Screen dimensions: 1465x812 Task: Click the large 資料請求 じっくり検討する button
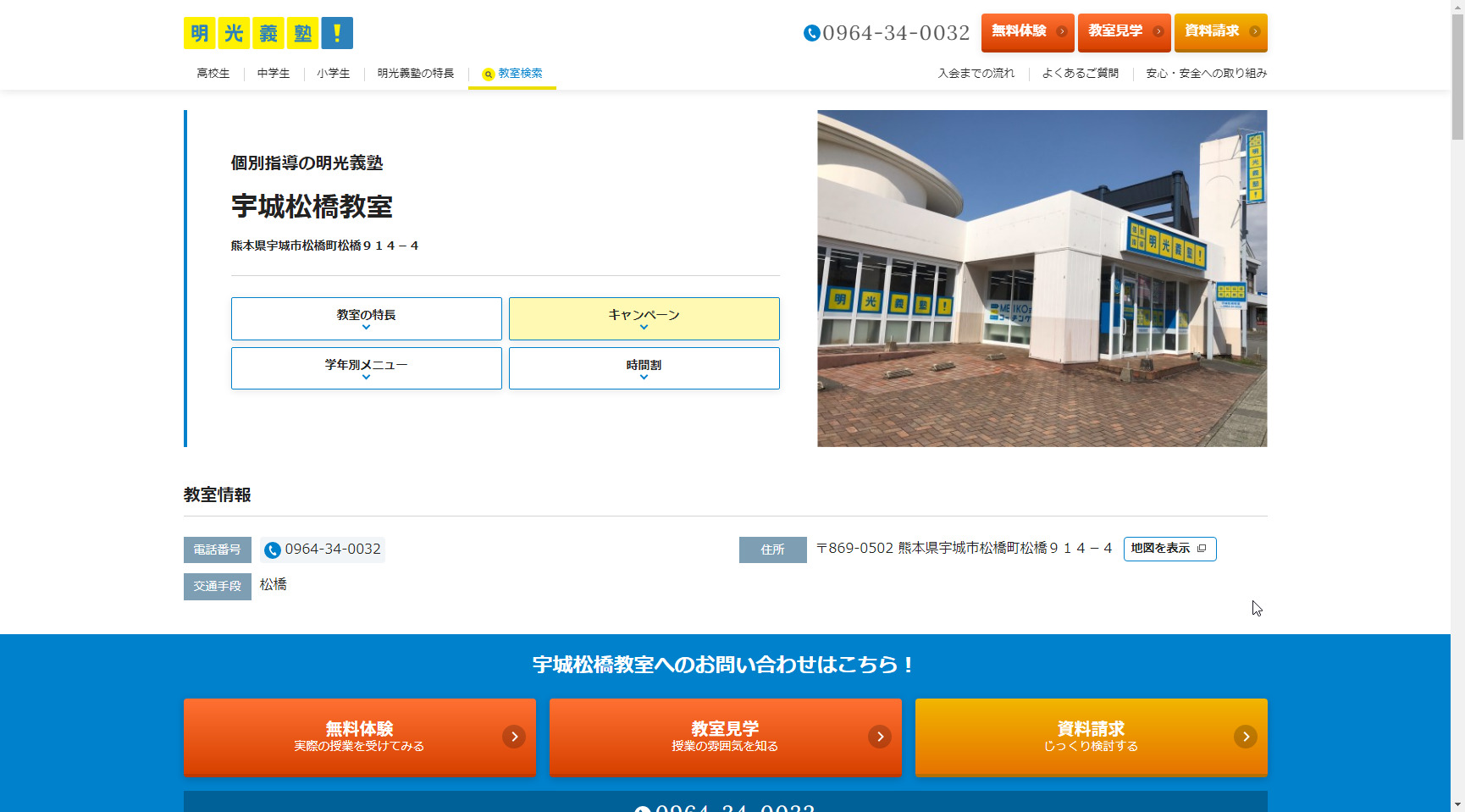pyautogui.click(x=1092, y=737)
